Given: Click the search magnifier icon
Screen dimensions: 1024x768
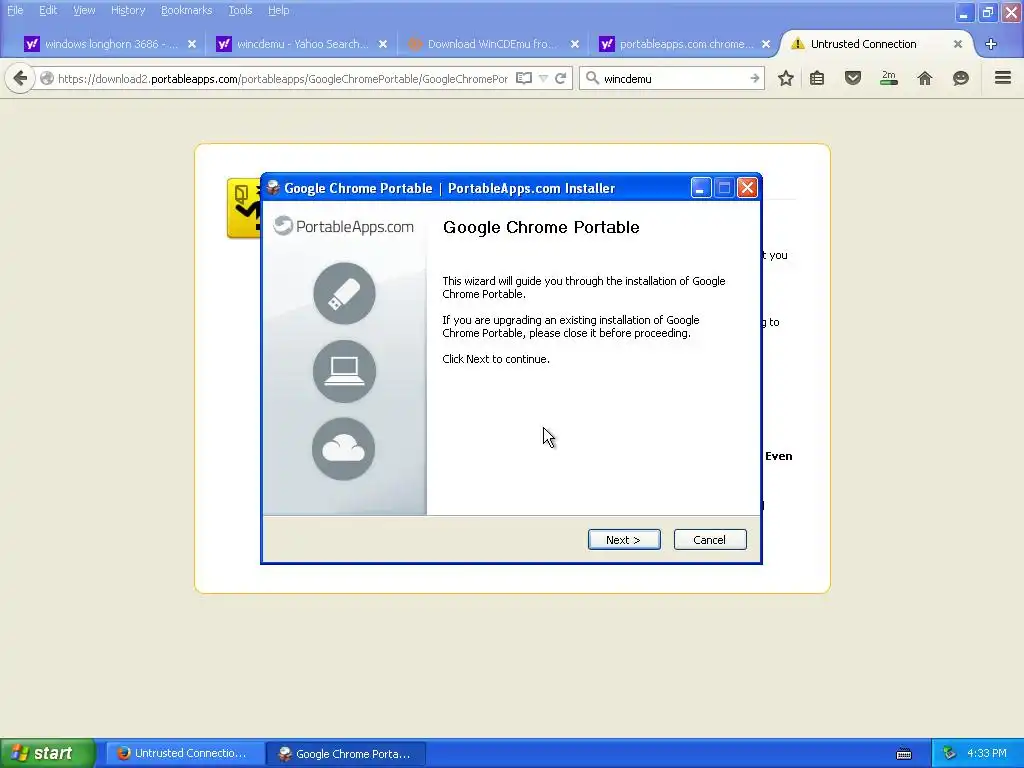Looking at the screenshot, I should coord(592,78).
